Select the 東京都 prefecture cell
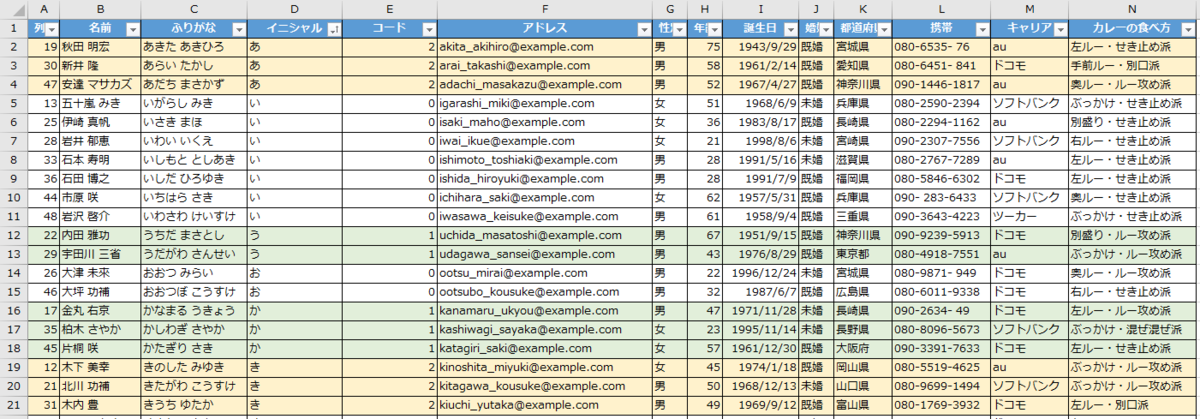The width and height of the screenshot is (1200, 419). [863, 254]
